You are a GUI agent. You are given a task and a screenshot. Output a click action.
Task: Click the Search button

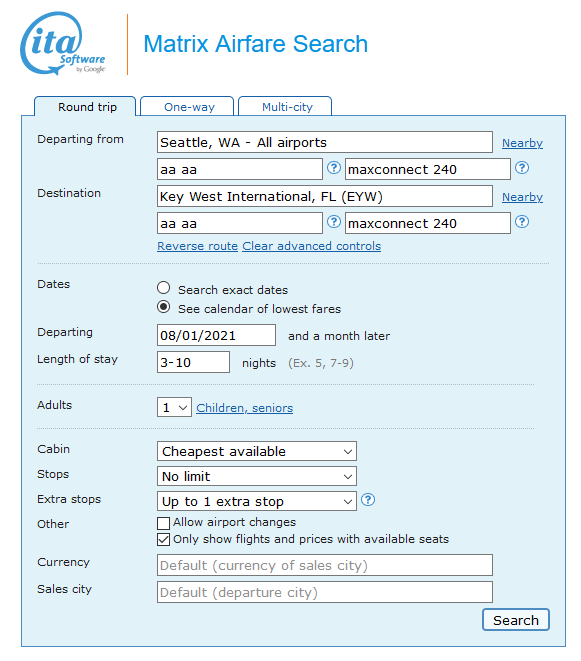click(516, 620)
